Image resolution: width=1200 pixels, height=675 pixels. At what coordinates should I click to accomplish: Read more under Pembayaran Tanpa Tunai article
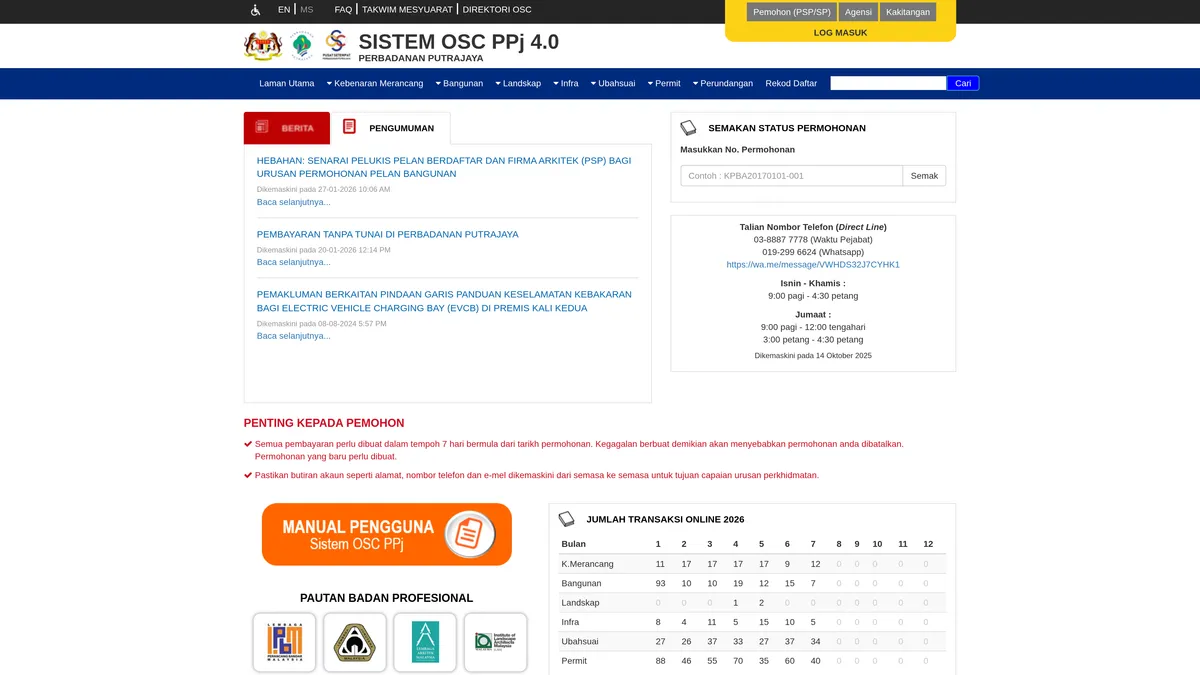tap(293, 262)
